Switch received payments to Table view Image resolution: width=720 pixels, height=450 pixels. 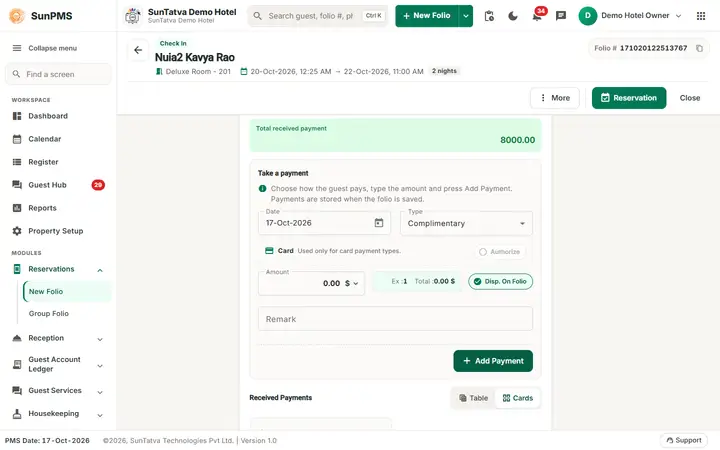(x=473, y=398)
